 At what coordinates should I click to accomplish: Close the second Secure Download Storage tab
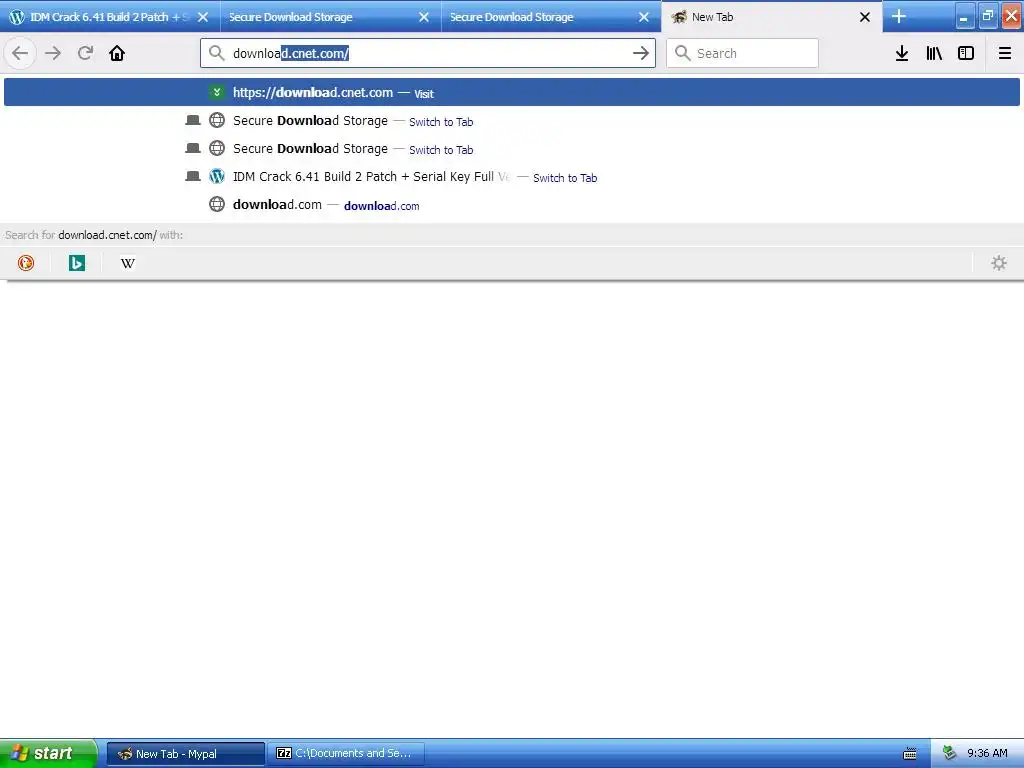coord(644,17)
